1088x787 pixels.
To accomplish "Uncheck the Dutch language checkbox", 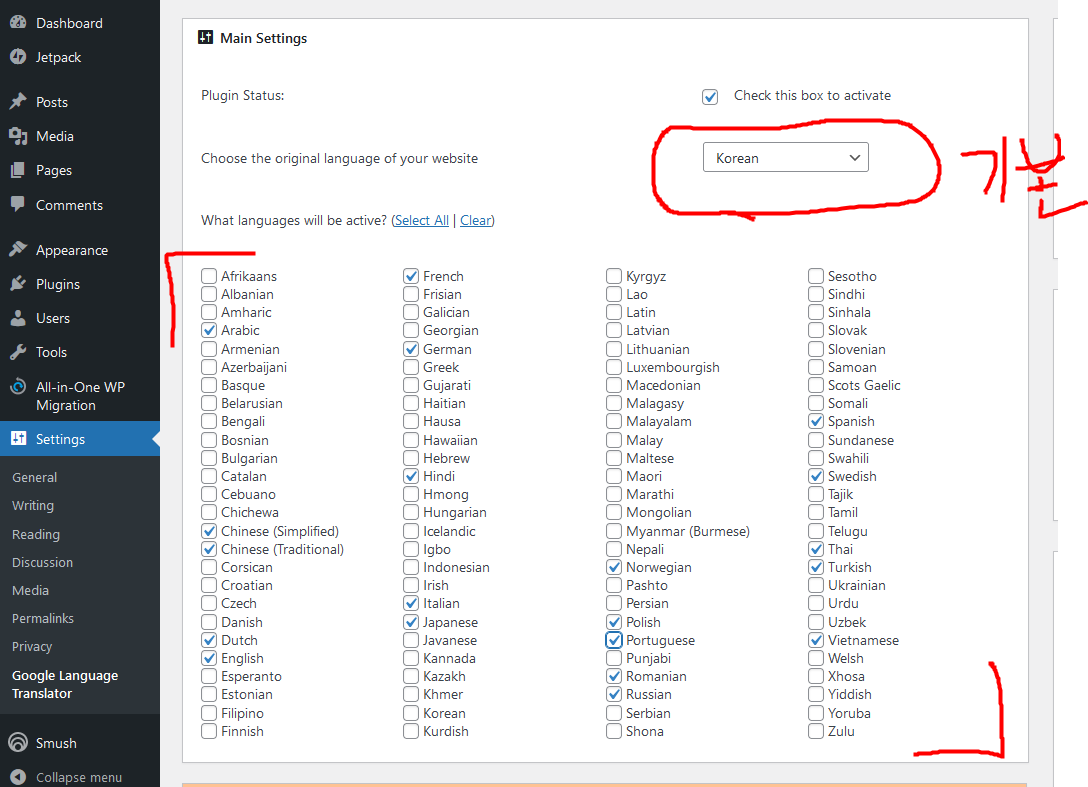I will click(209, 640).
